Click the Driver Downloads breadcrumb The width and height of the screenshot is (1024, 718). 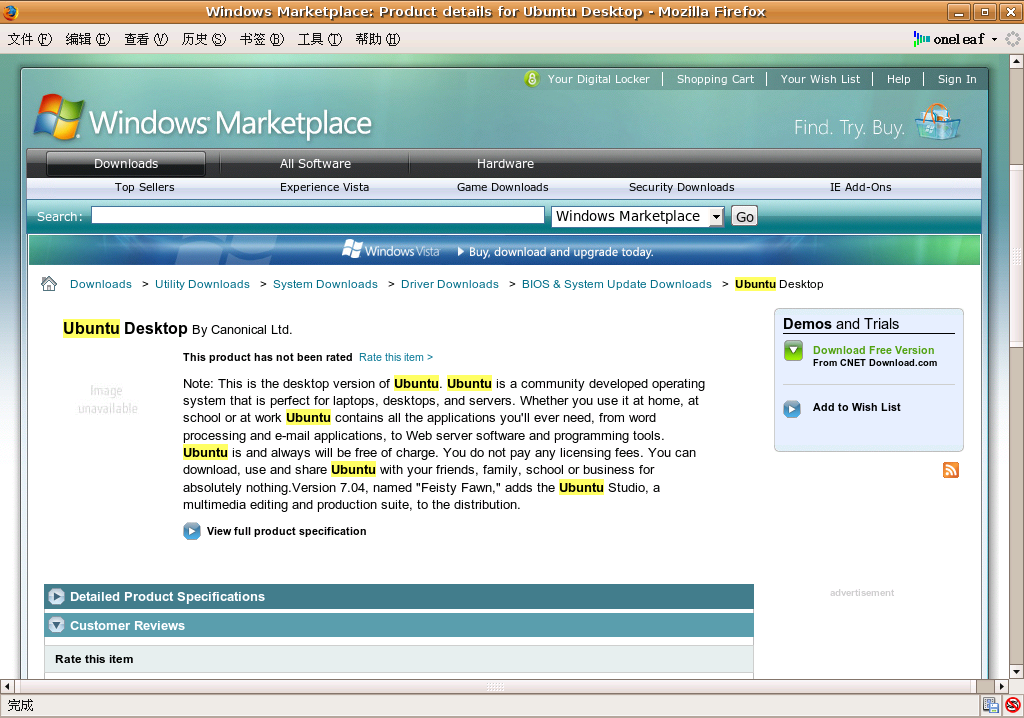(450, 284)
